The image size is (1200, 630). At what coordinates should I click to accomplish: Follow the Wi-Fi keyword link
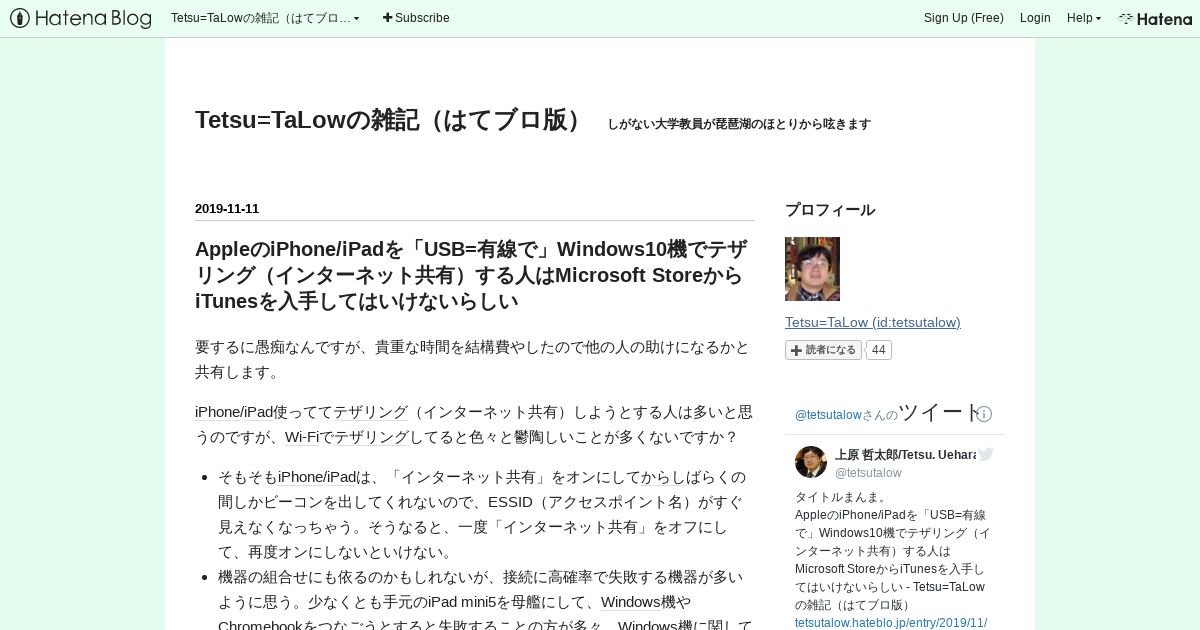pyautogui.click(x=304, y=437)
